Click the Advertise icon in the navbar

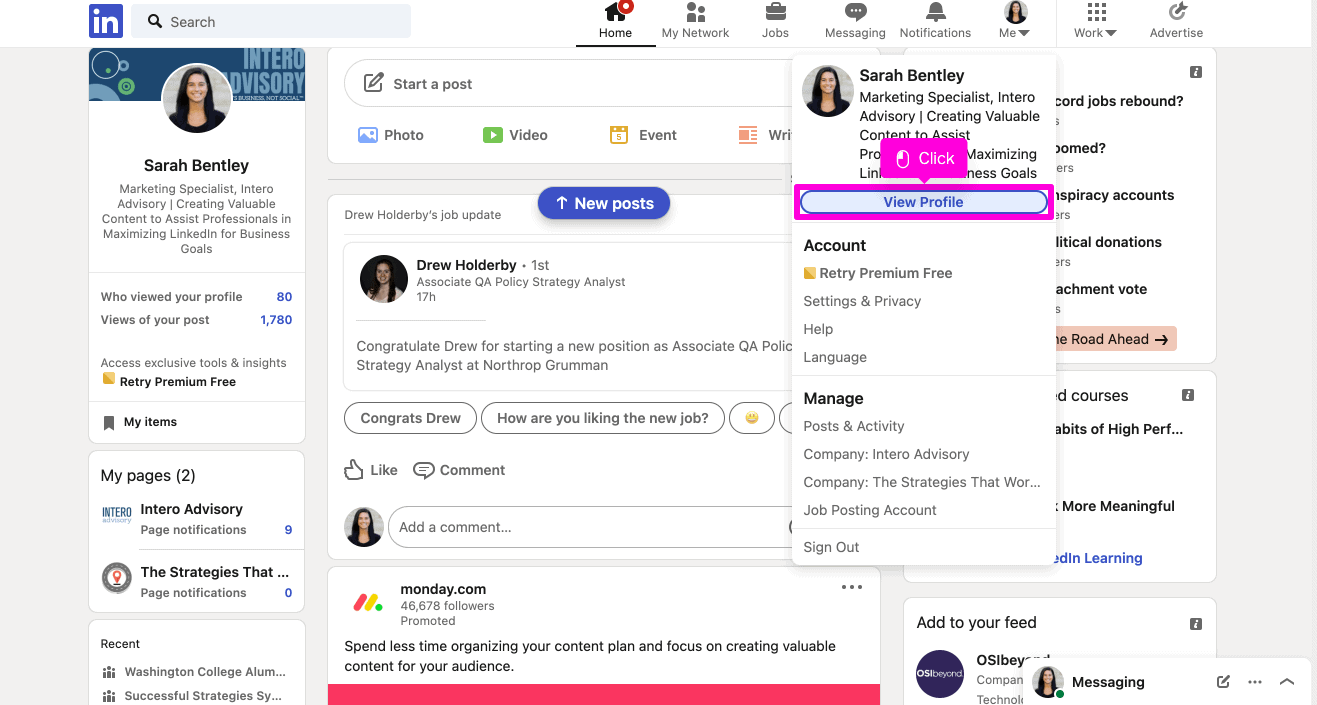coord(1177,12)
